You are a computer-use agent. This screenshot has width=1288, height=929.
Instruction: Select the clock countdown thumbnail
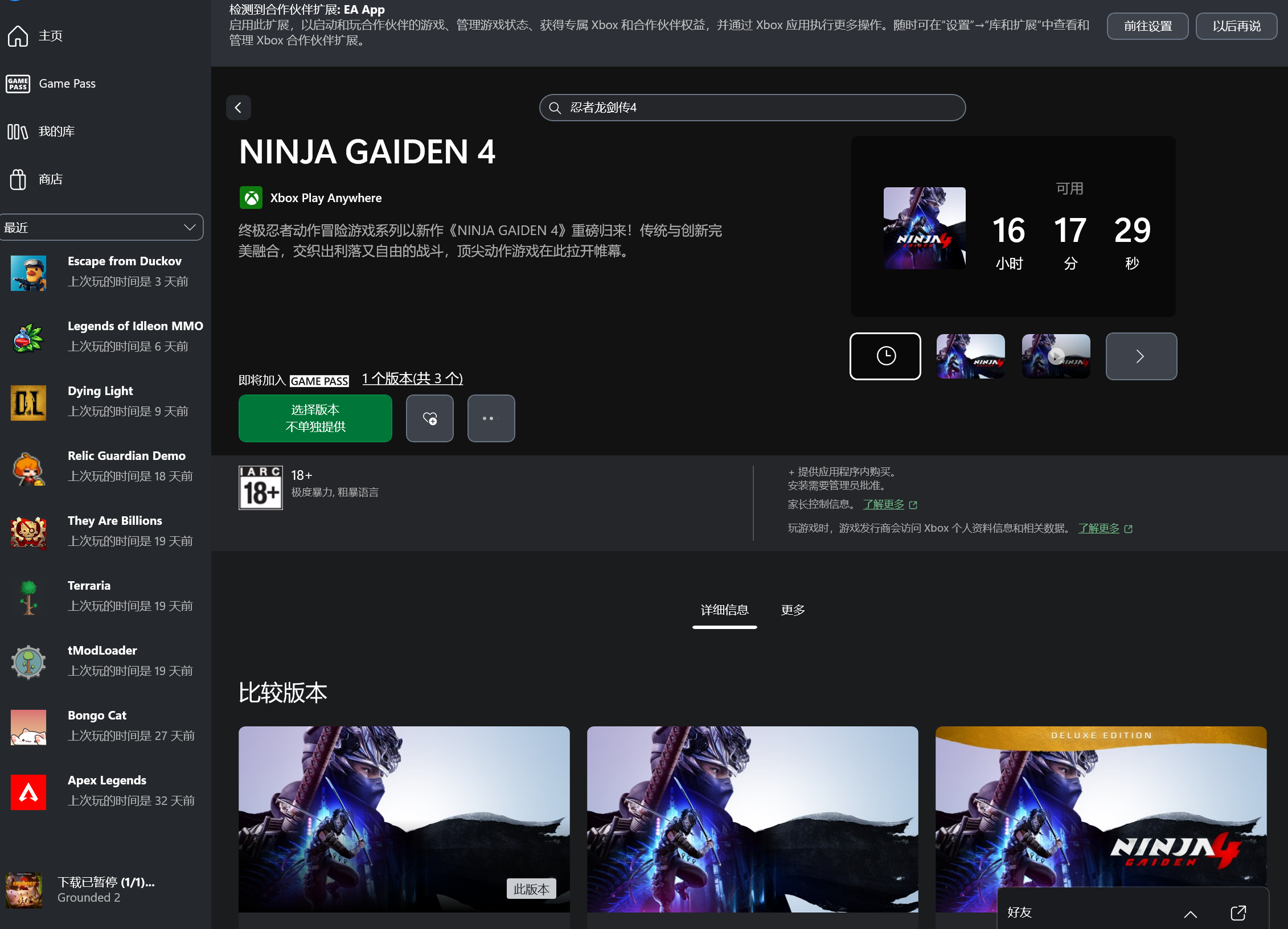[885, 356]
